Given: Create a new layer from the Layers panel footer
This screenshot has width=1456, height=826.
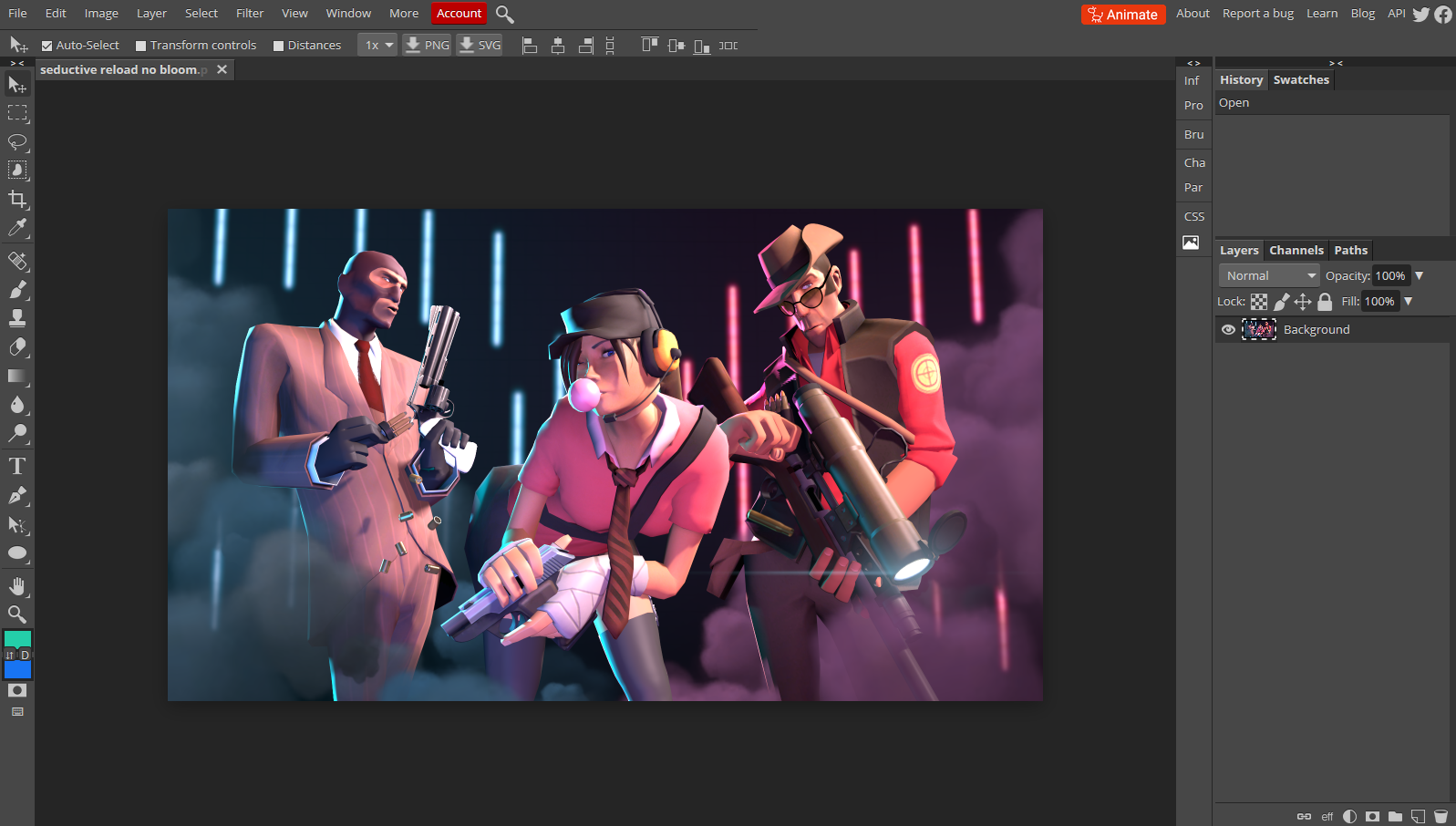Looking at the screenshot, I should pyautogui.click(x=1418, y=816).
